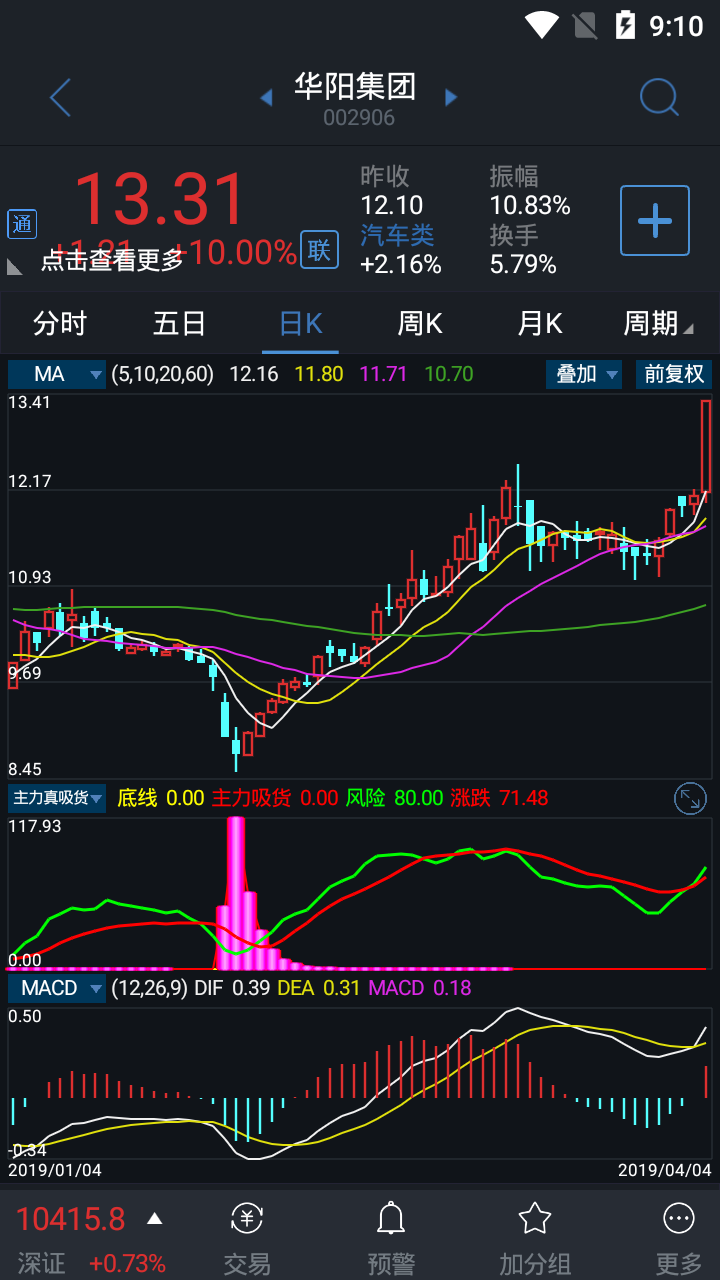Tap DEA 0.31 value

[320, 988]
